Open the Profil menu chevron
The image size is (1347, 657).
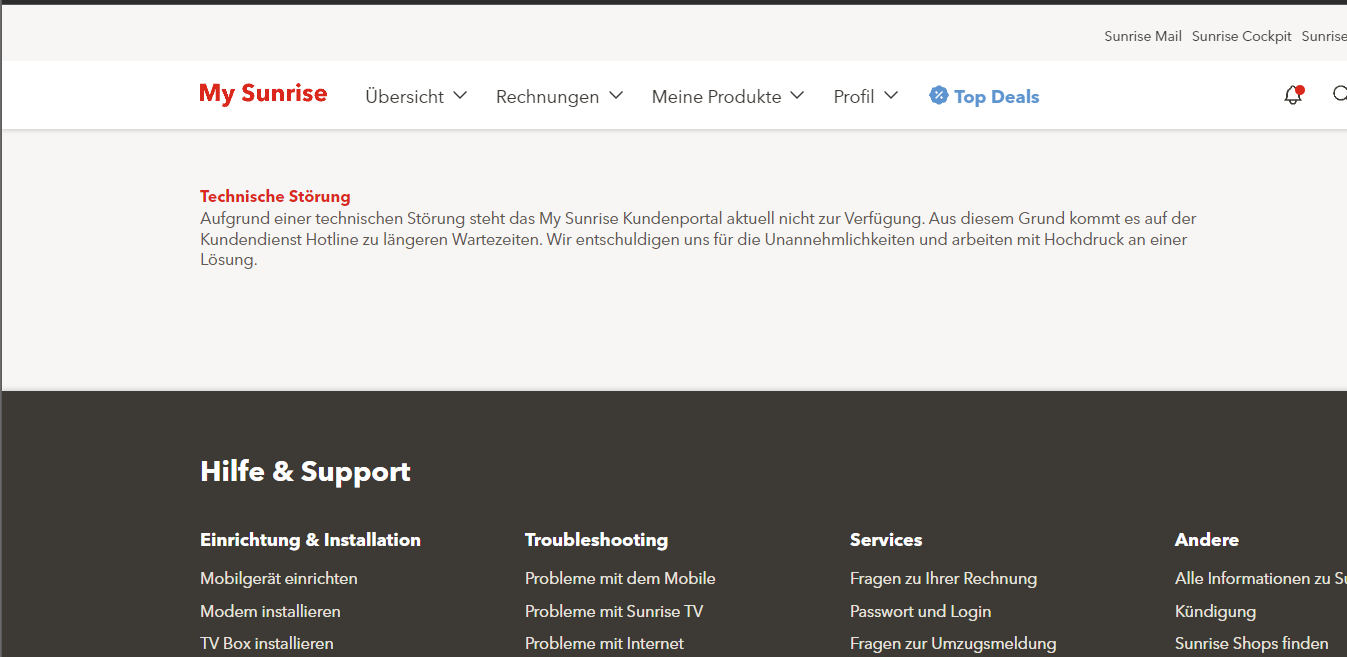pyautogui.click(x=891, y=95)
